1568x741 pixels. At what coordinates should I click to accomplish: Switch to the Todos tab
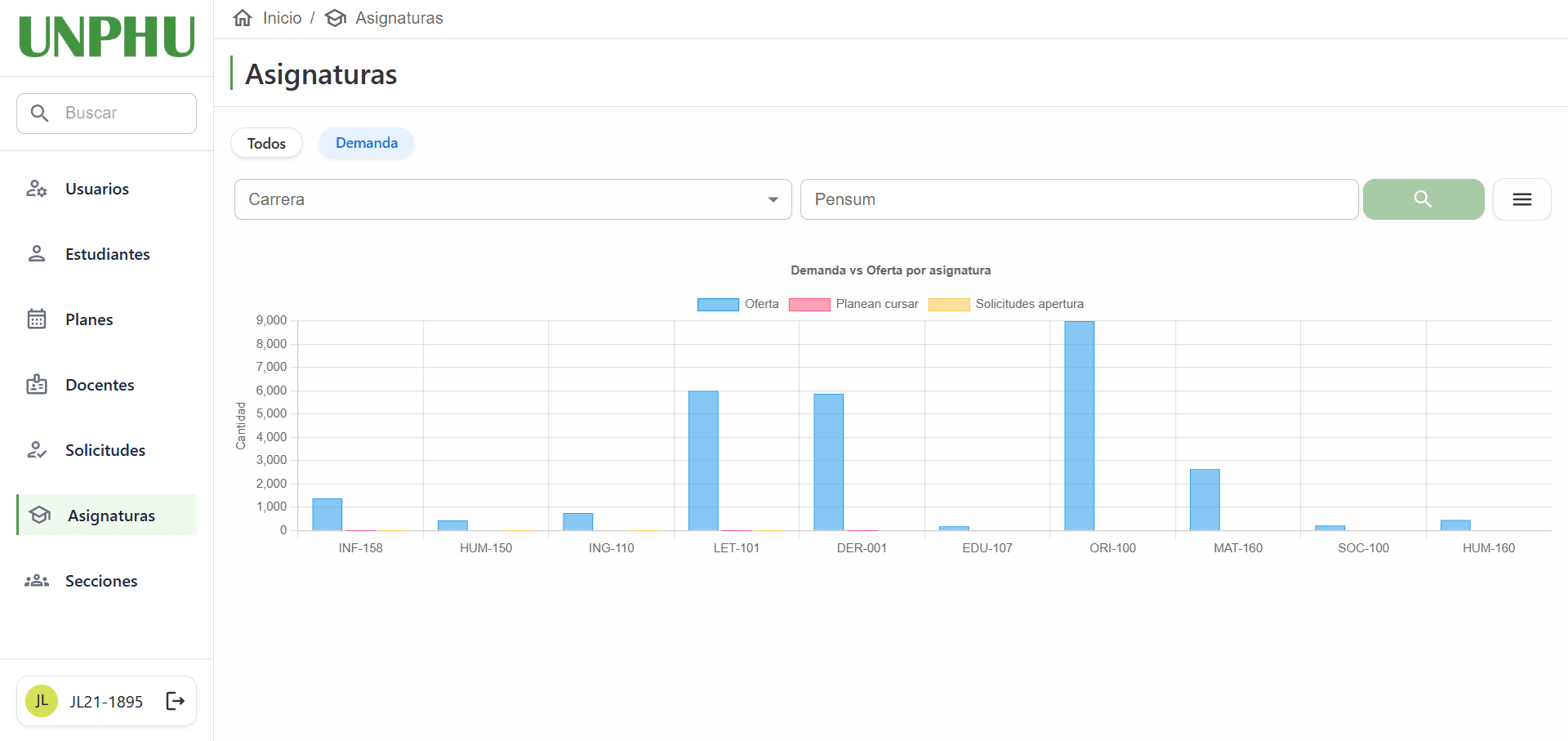(x=266, y=144)
